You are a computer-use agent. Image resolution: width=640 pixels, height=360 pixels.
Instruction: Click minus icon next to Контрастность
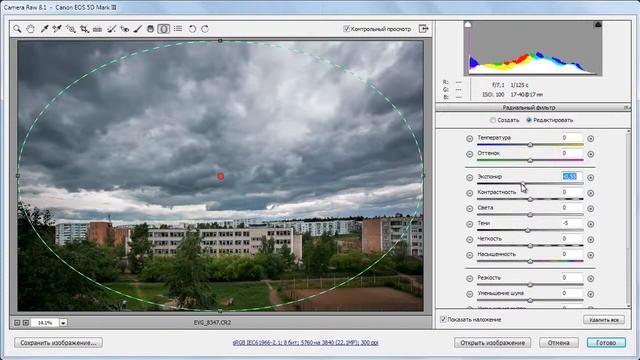(x=469, y=193)
